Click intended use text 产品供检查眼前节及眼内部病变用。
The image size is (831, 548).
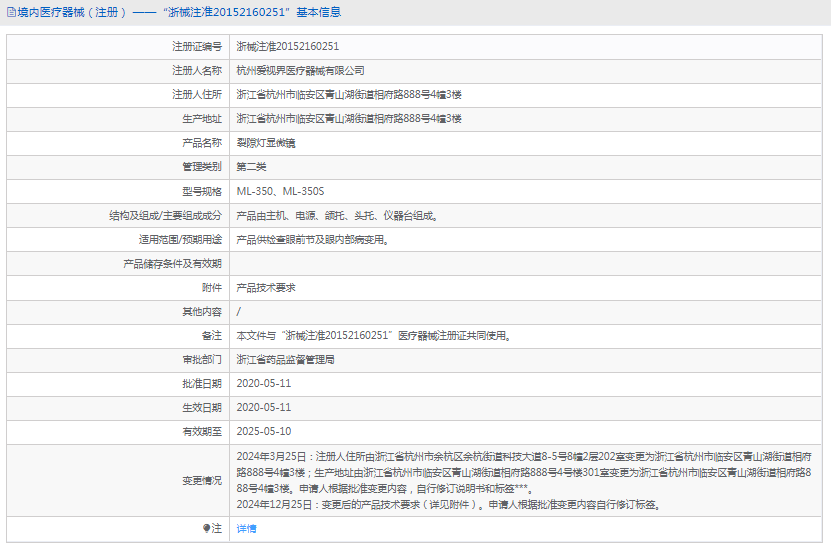click(313, 240)
